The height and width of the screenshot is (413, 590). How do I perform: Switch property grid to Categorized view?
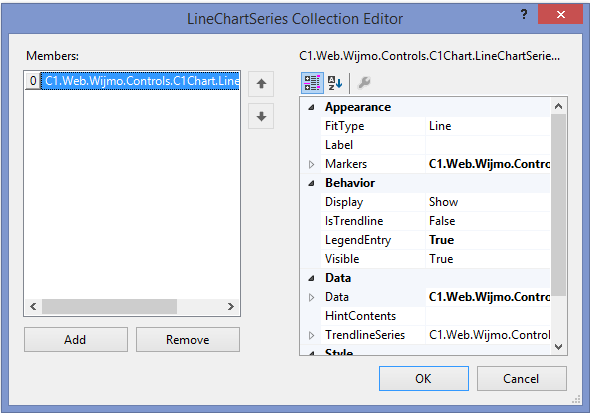click(x=312, y=83)
